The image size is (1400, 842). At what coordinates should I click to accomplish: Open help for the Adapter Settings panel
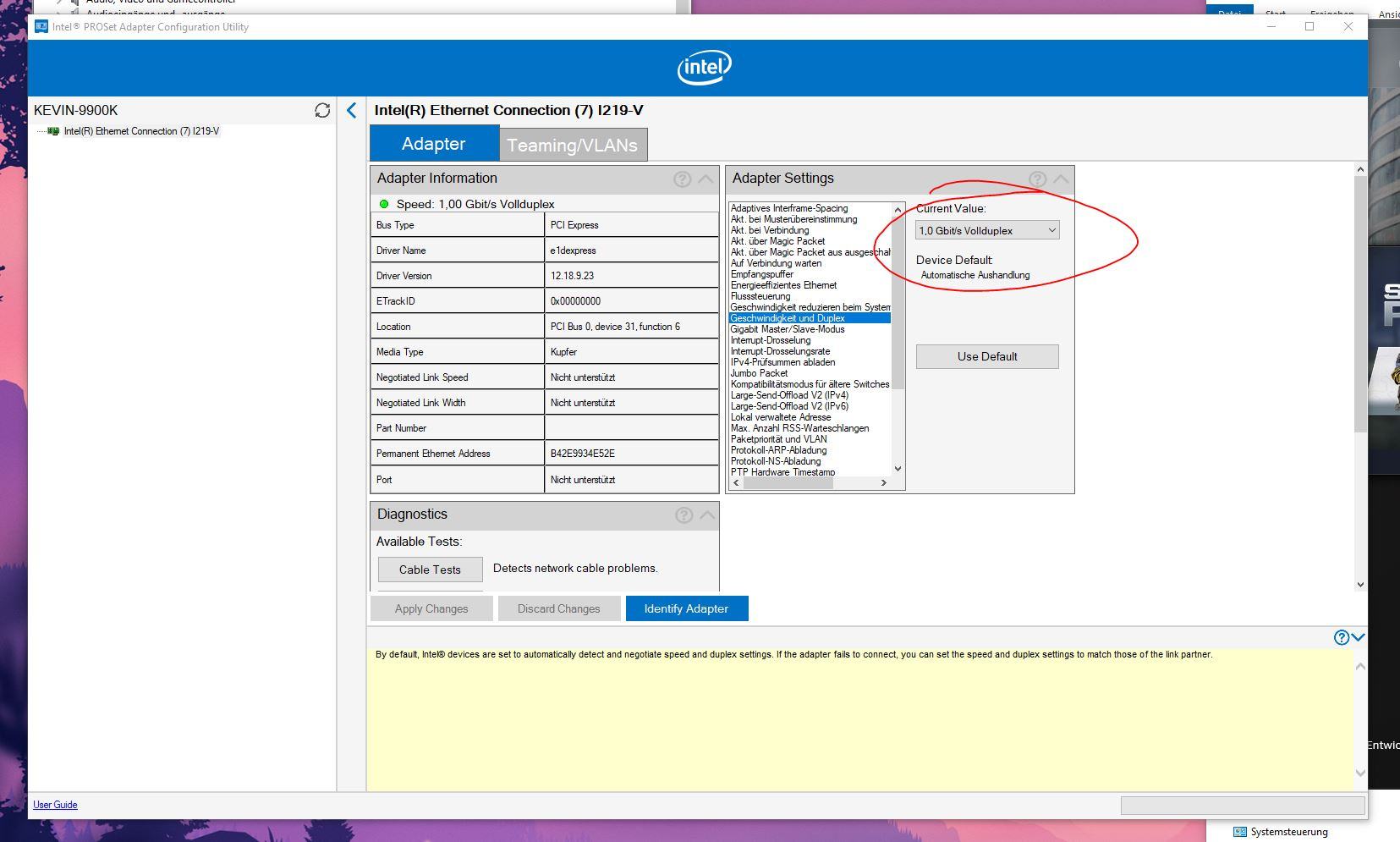(1037, 179)
